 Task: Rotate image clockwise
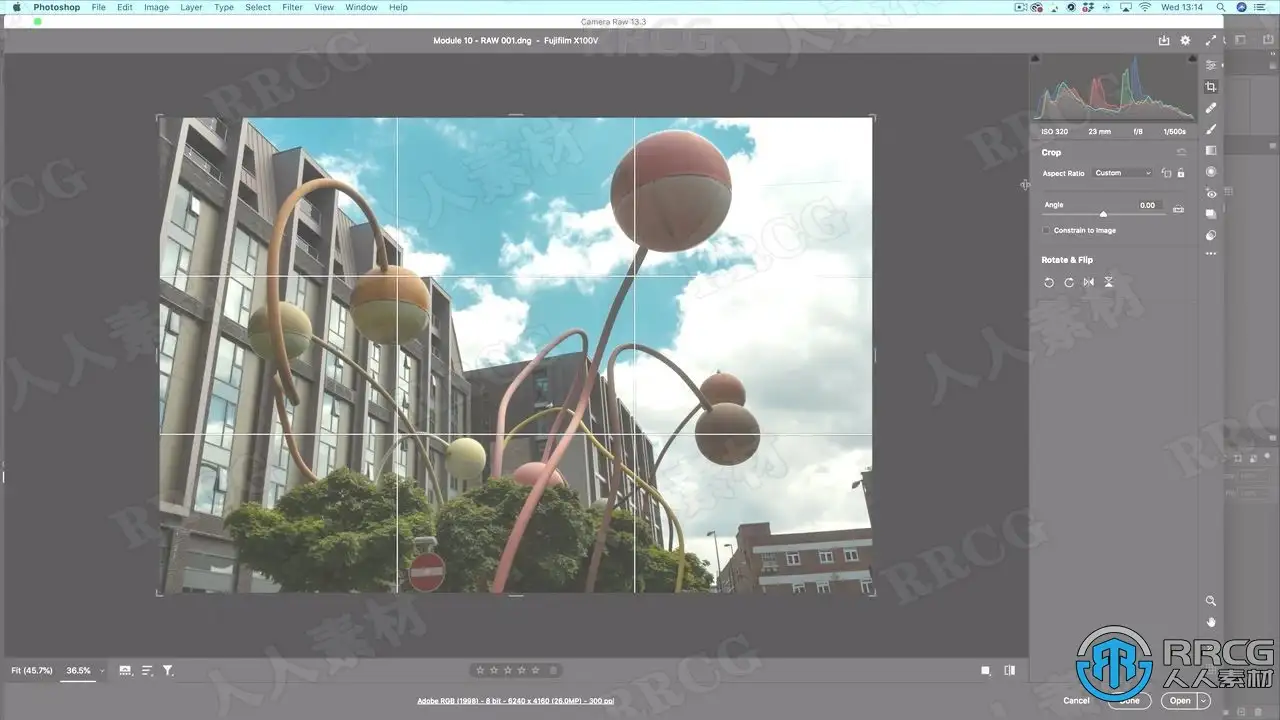click(x=1069, y=283)
